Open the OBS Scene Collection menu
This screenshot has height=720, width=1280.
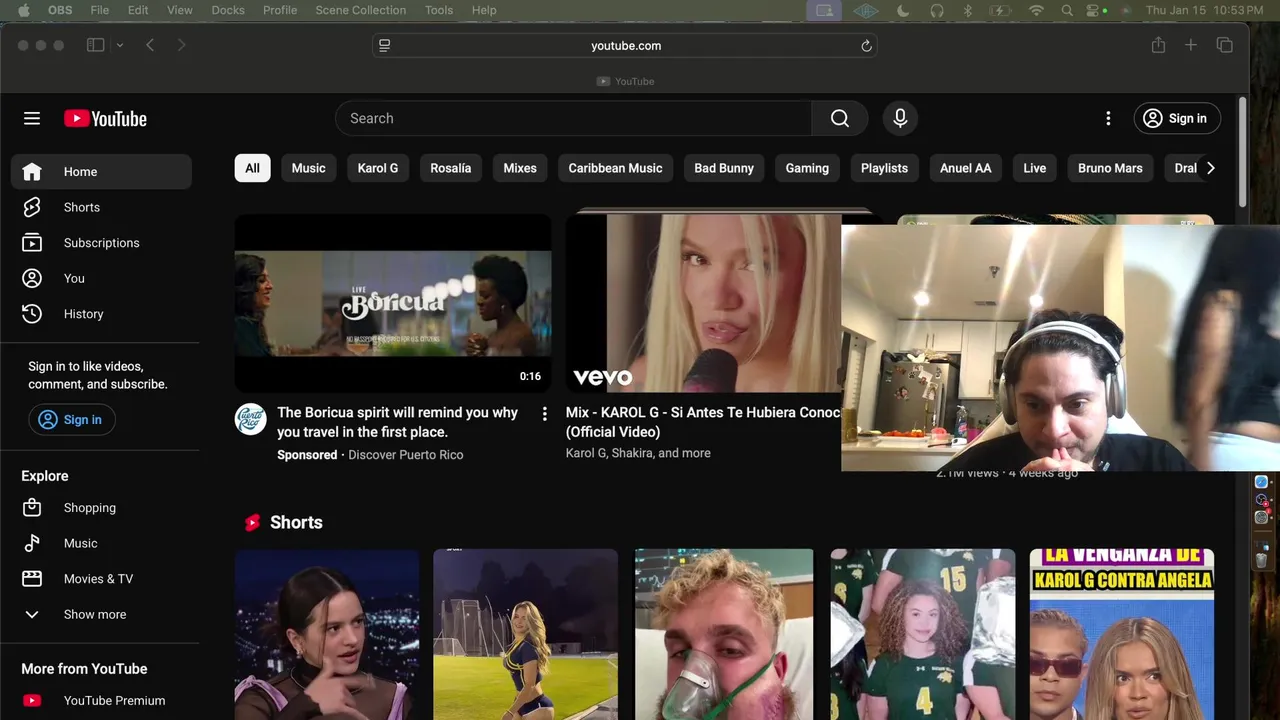pyautogui.click(x=361, y=10)
